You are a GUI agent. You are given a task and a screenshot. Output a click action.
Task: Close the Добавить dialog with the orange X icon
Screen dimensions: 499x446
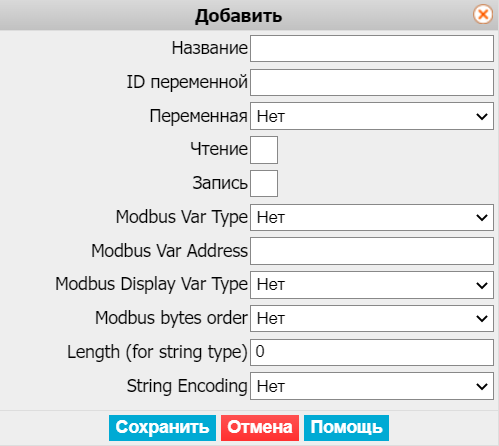tap(483, 15)
